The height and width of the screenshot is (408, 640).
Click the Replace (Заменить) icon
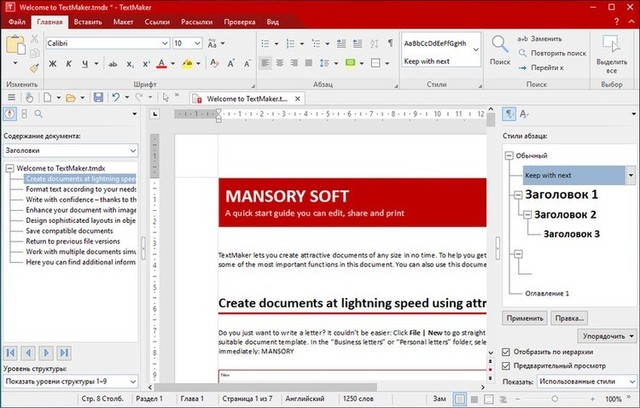(524, 37)
